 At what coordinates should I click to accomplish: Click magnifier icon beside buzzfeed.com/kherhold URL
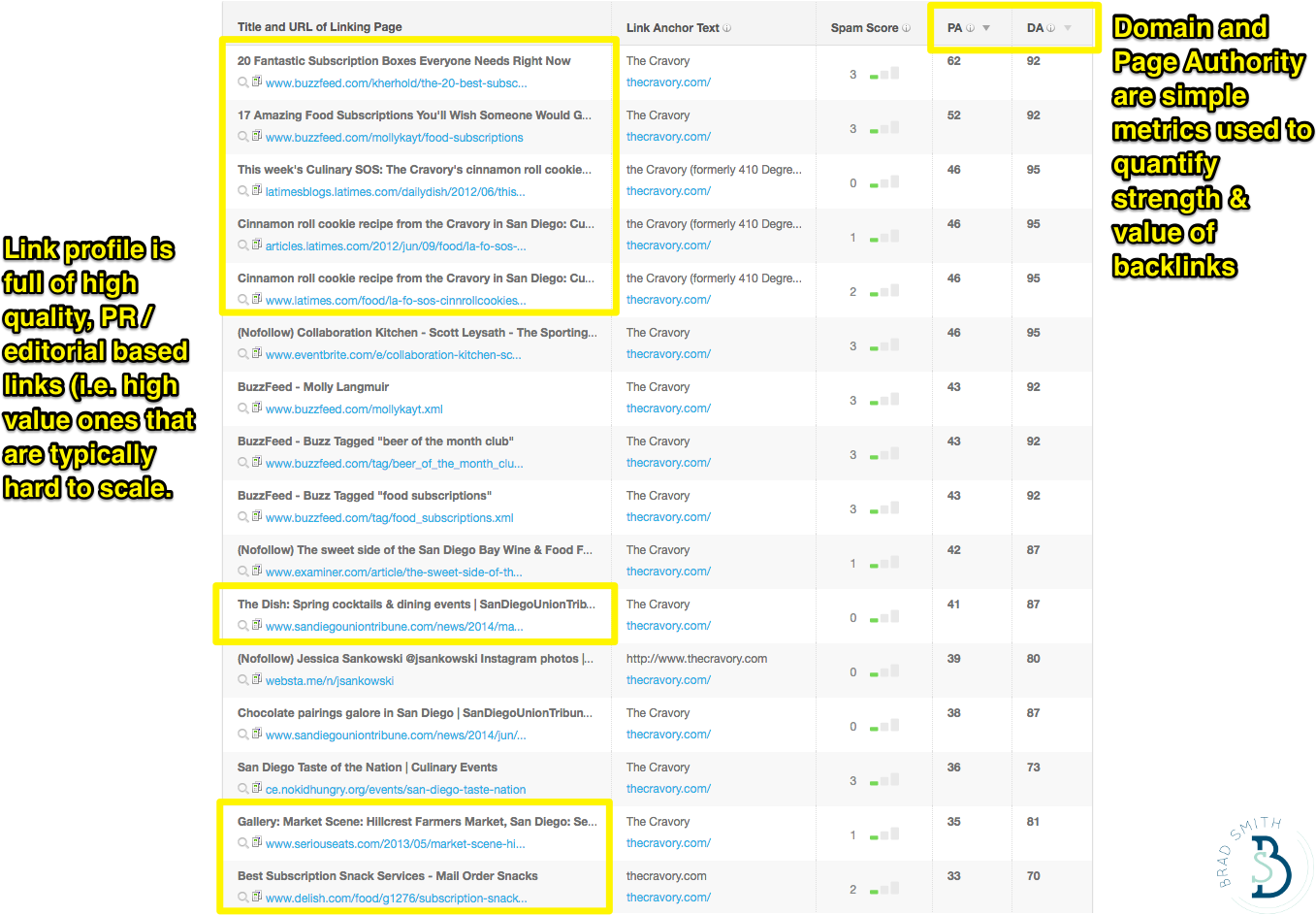pyautogui.click(x=243, y=82)
